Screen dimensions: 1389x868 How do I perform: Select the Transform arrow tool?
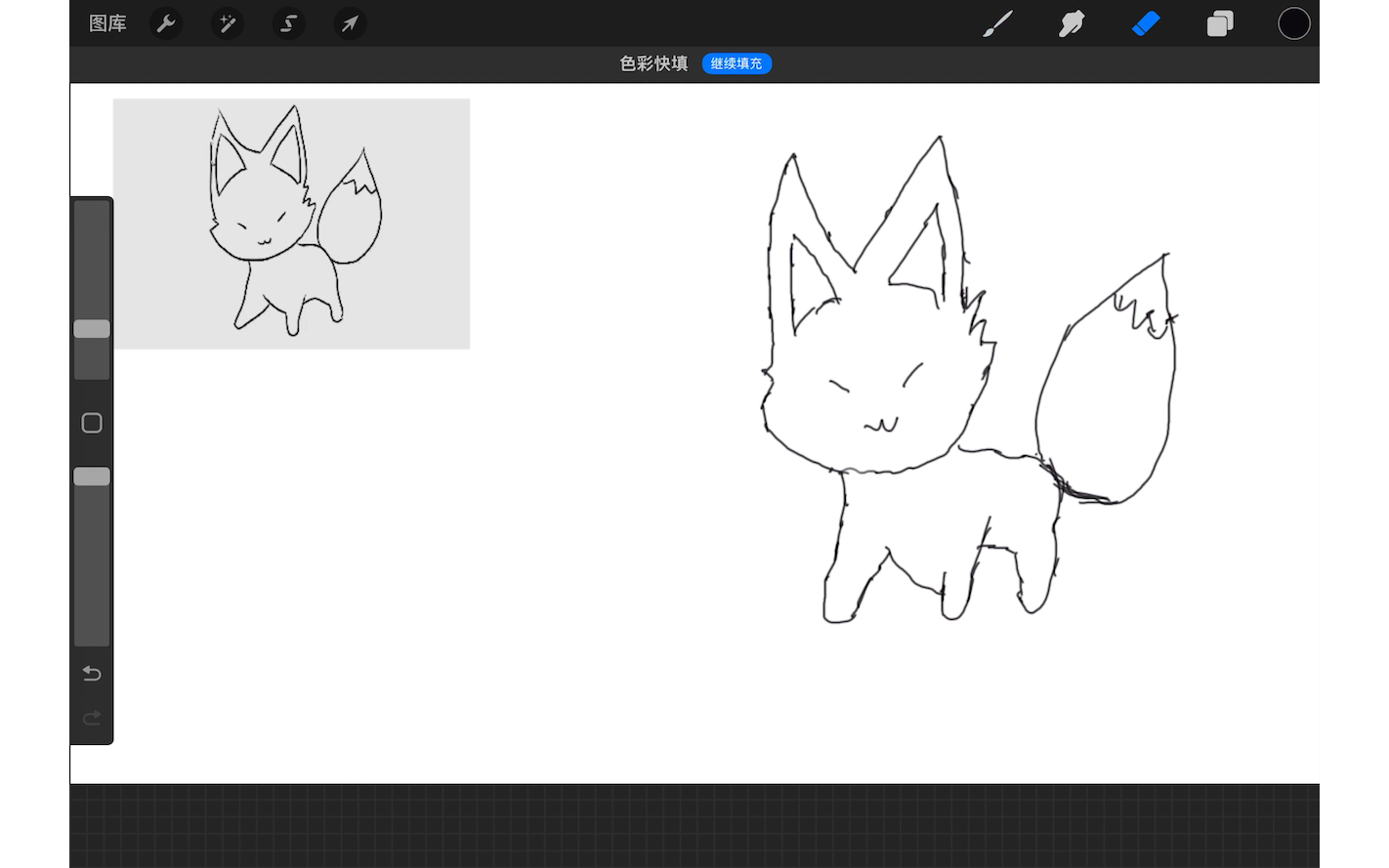coord(350,23)
